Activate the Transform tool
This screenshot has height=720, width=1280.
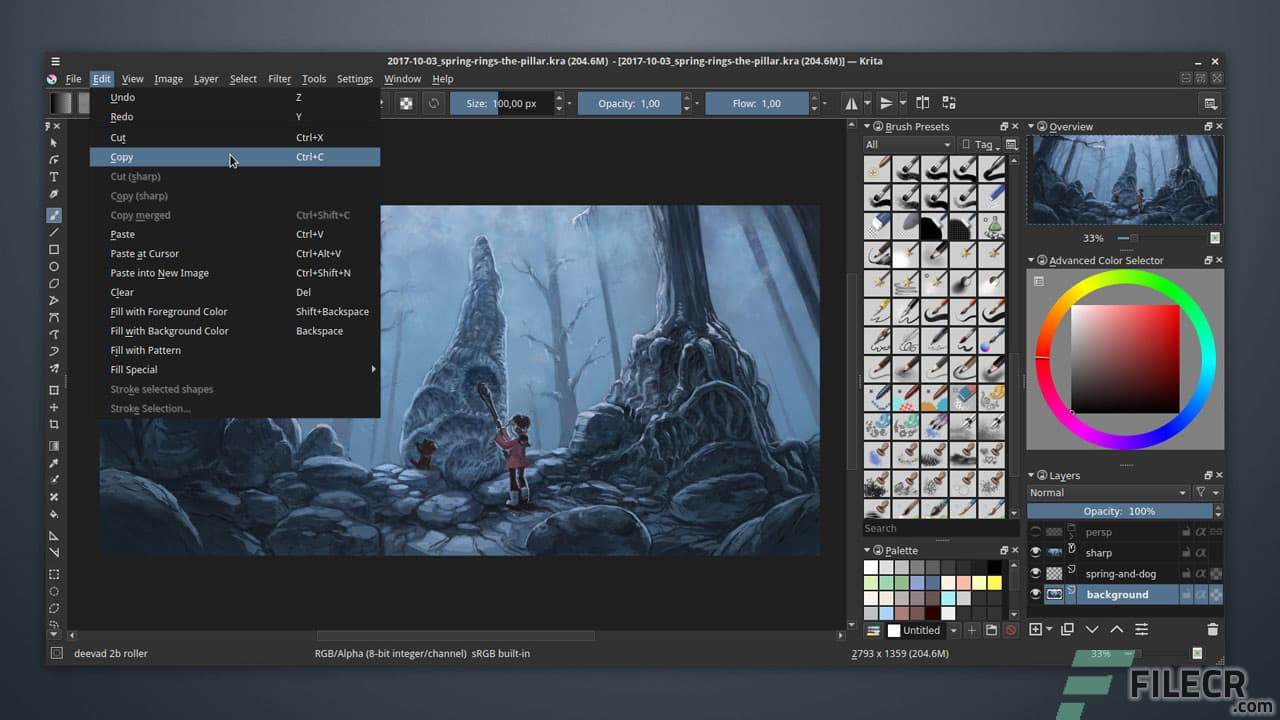(x=54, y=390)
